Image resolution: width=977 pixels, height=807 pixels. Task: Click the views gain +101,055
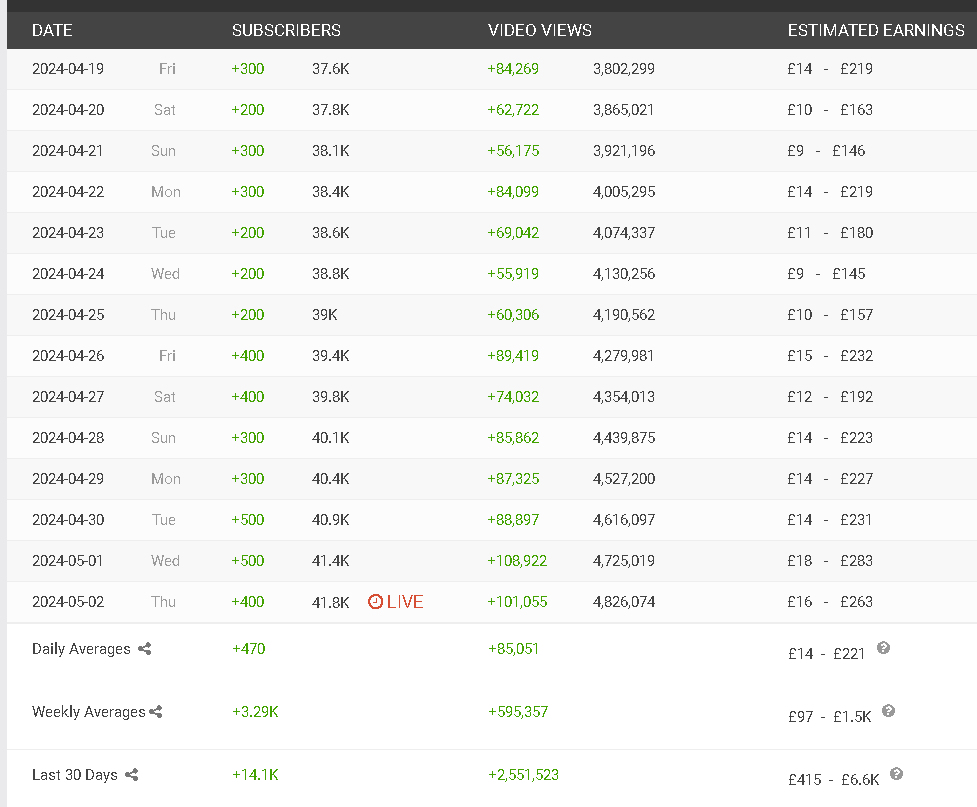(x=517, y=602)
